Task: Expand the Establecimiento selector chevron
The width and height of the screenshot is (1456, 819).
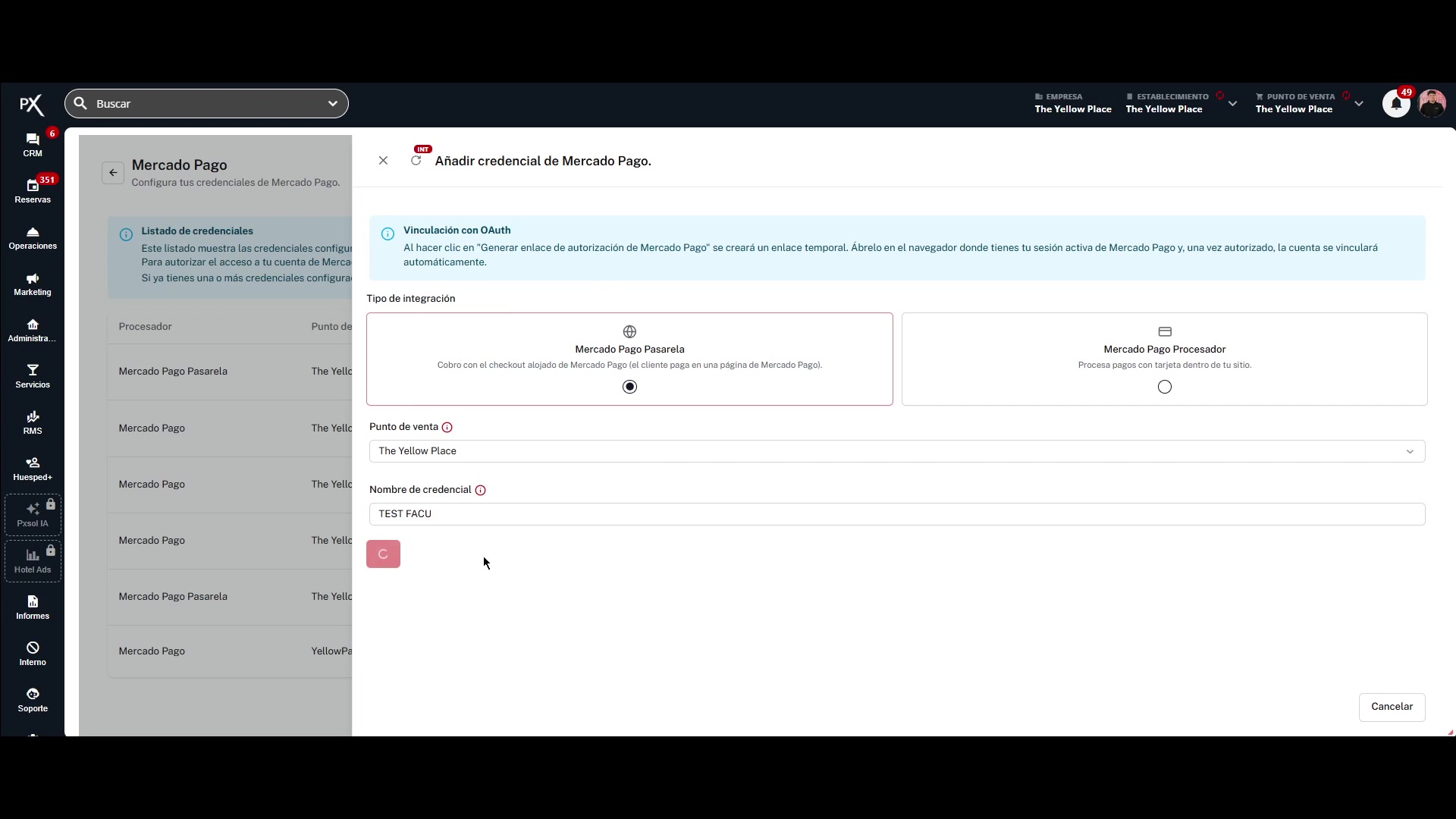Action: coord(1233,104)
